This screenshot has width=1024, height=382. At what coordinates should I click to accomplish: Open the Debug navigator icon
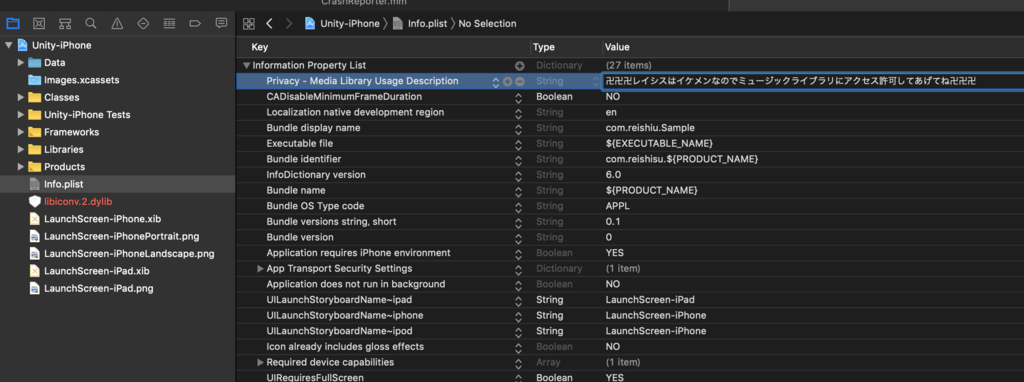coord(169,24)
